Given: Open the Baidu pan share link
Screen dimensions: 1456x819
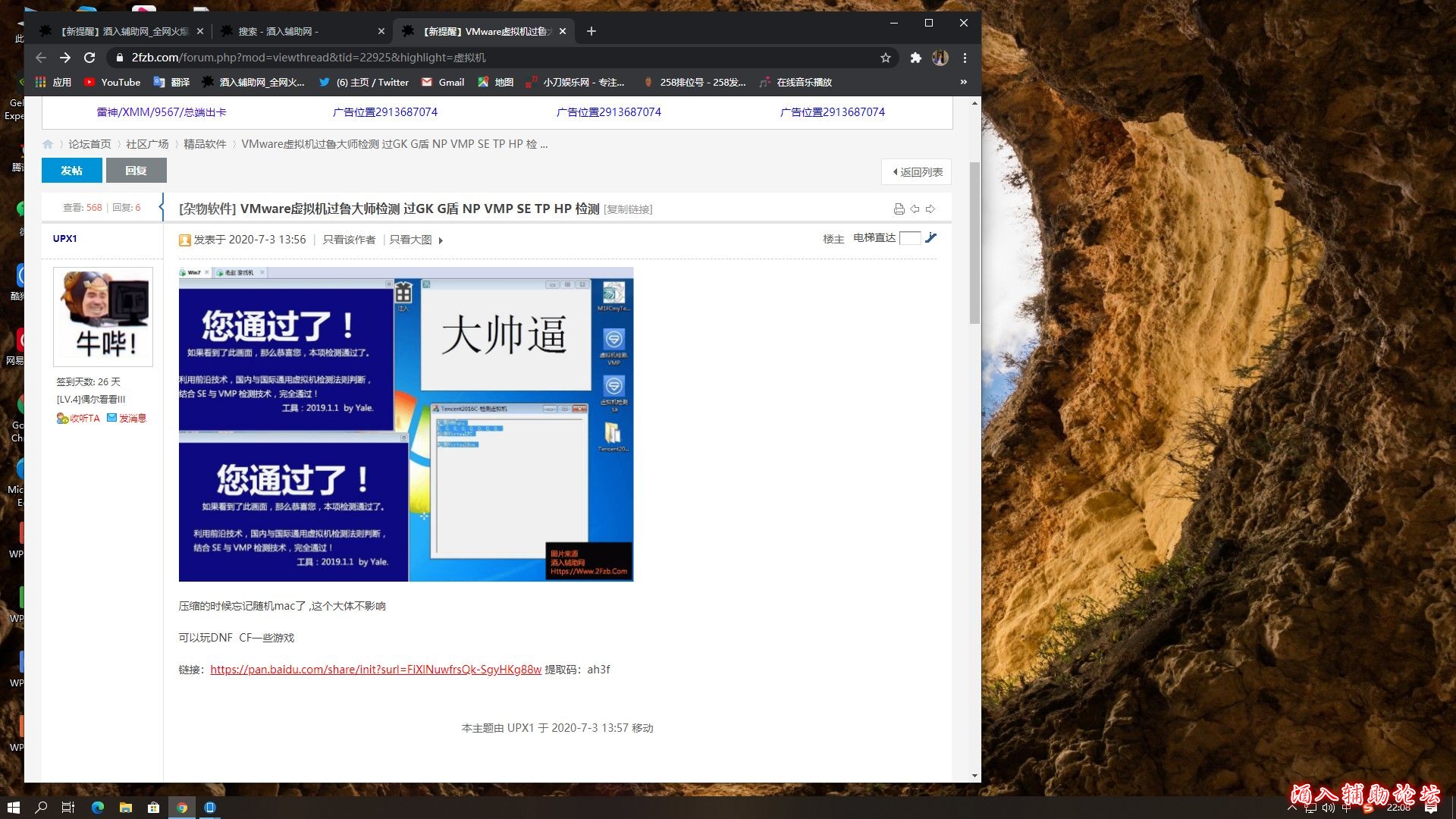Looking at the screenshot, I should [375, 670].
